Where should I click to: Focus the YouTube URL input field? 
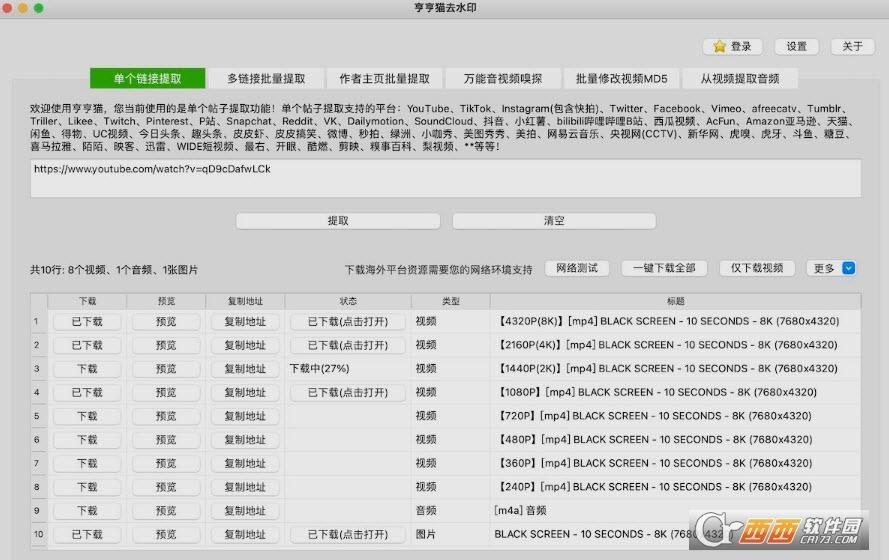[446, 178]
